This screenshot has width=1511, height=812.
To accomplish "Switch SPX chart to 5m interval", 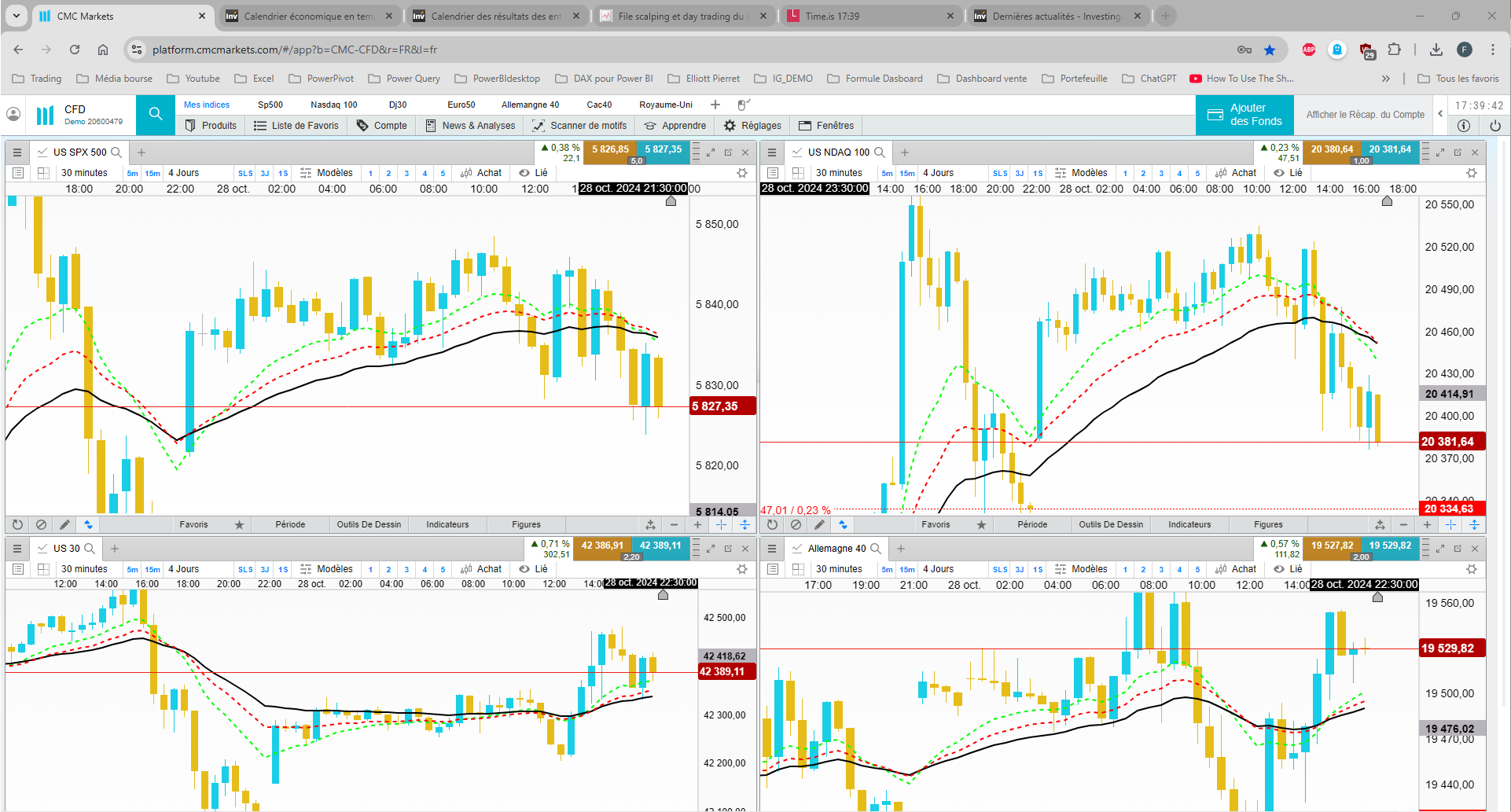I will coord(132,174).
